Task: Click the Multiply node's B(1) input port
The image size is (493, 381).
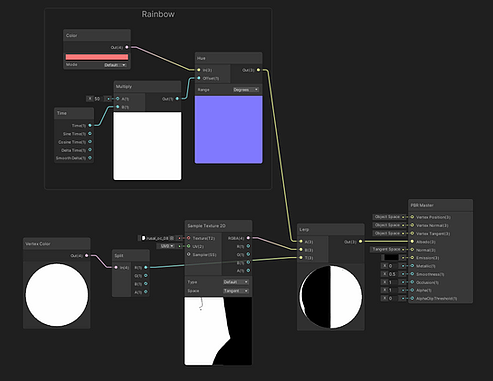Action: [117, 107]
